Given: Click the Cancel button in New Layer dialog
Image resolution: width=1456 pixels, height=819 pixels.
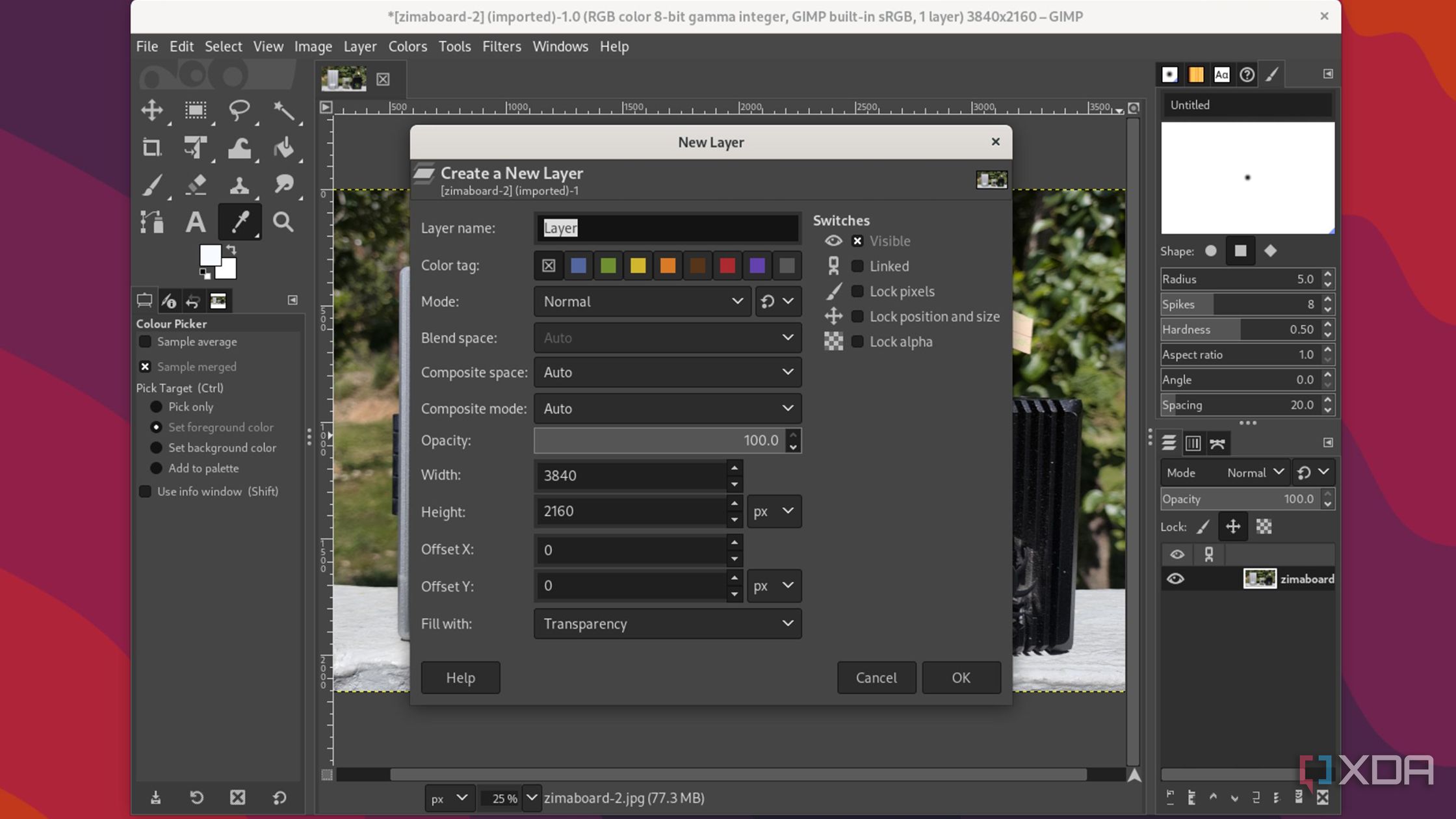Looking at the screenshot, I should tap(876, 678).
